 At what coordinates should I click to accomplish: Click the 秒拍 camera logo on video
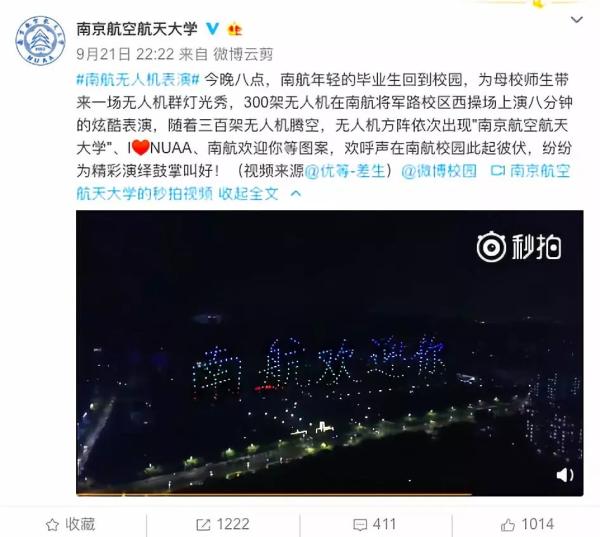(x=519, y=247)
